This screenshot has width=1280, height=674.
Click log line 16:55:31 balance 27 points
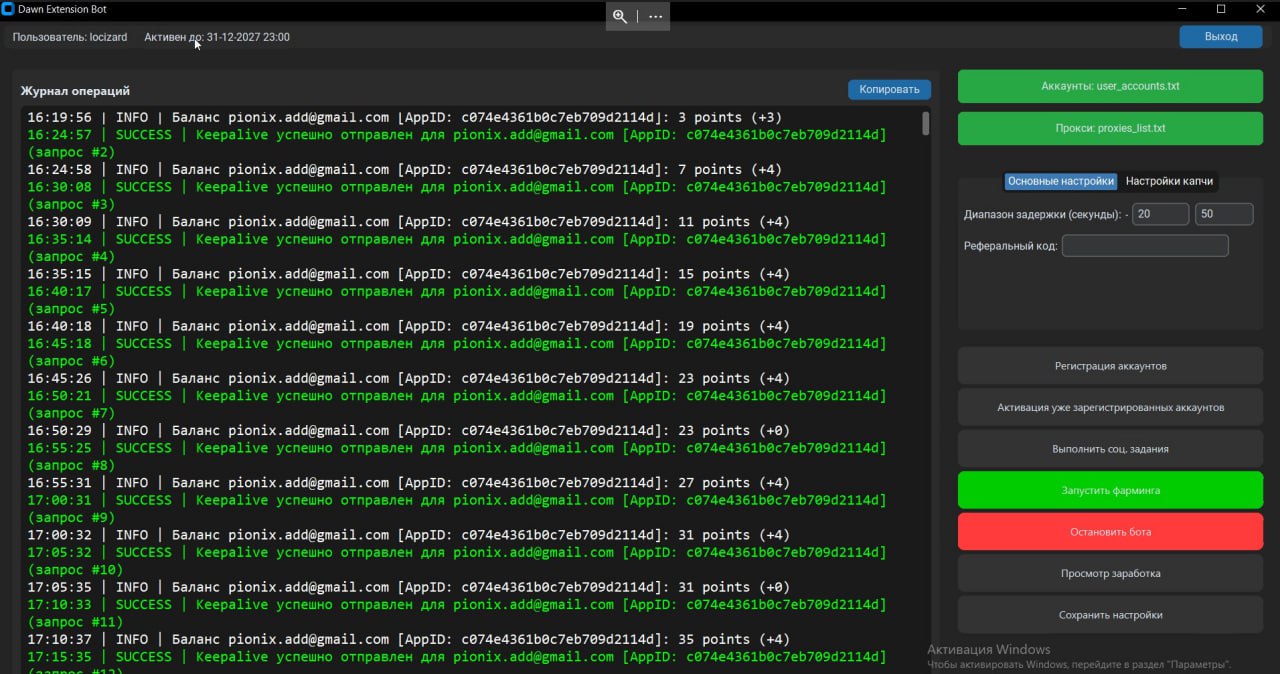(408, 482)
